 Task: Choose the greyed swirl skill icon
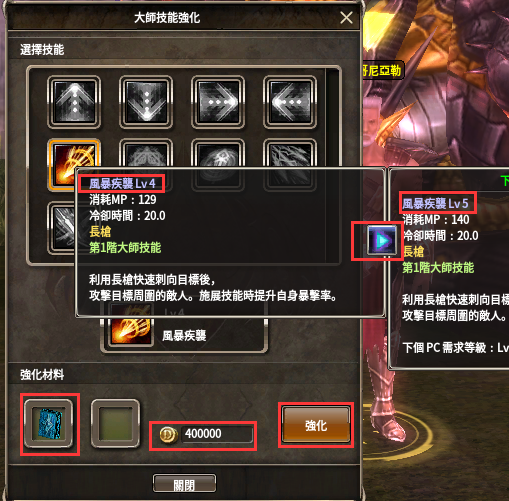click(x=218, y=153)
